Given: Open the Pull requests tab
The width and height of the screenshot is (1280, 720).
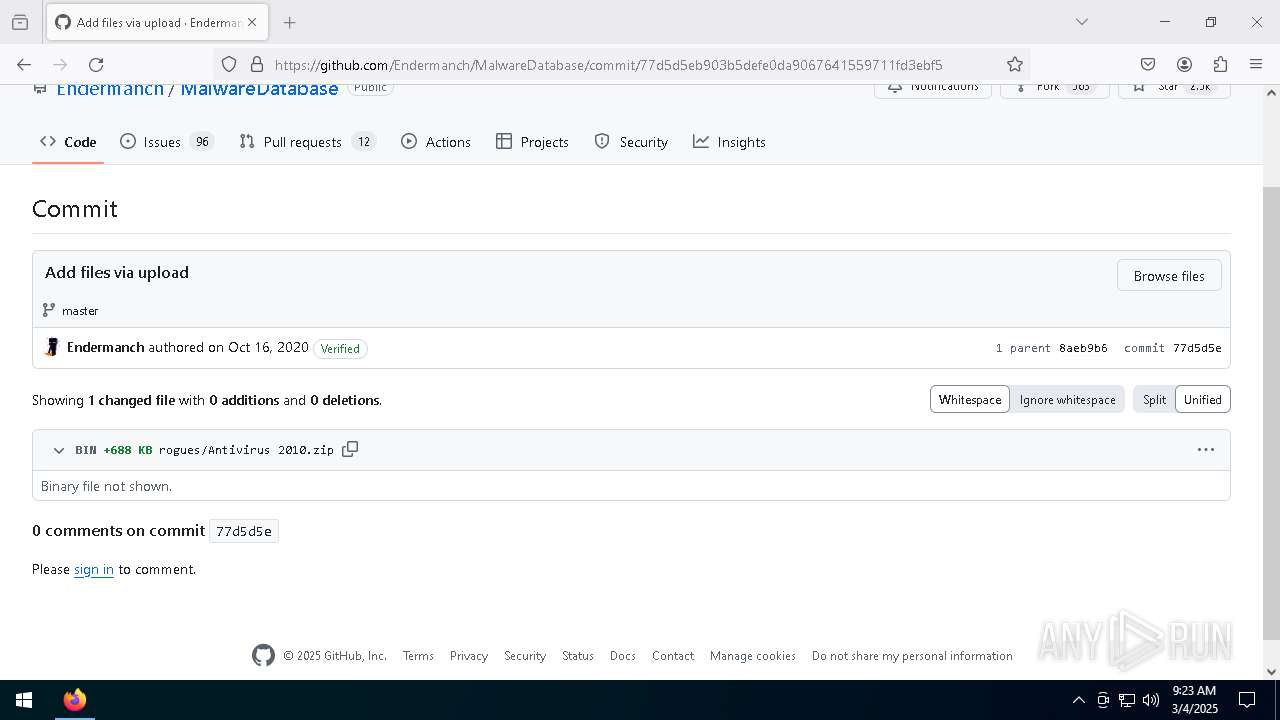Looking at the screenshot, I should (x=307, y=142).
